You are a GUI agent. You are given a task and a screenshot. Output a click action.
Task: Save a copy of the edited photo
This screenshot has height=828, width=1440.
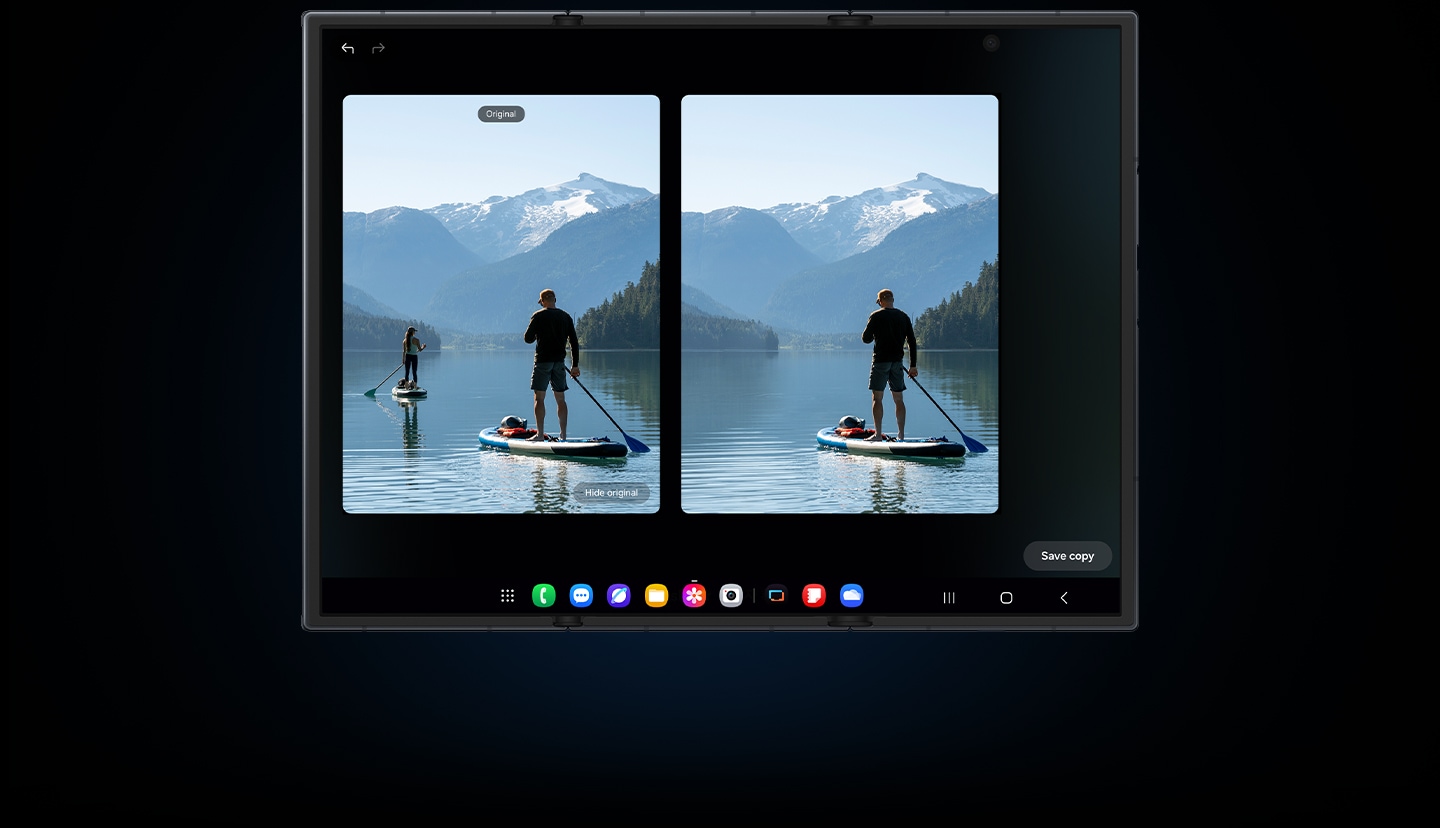1067,555
